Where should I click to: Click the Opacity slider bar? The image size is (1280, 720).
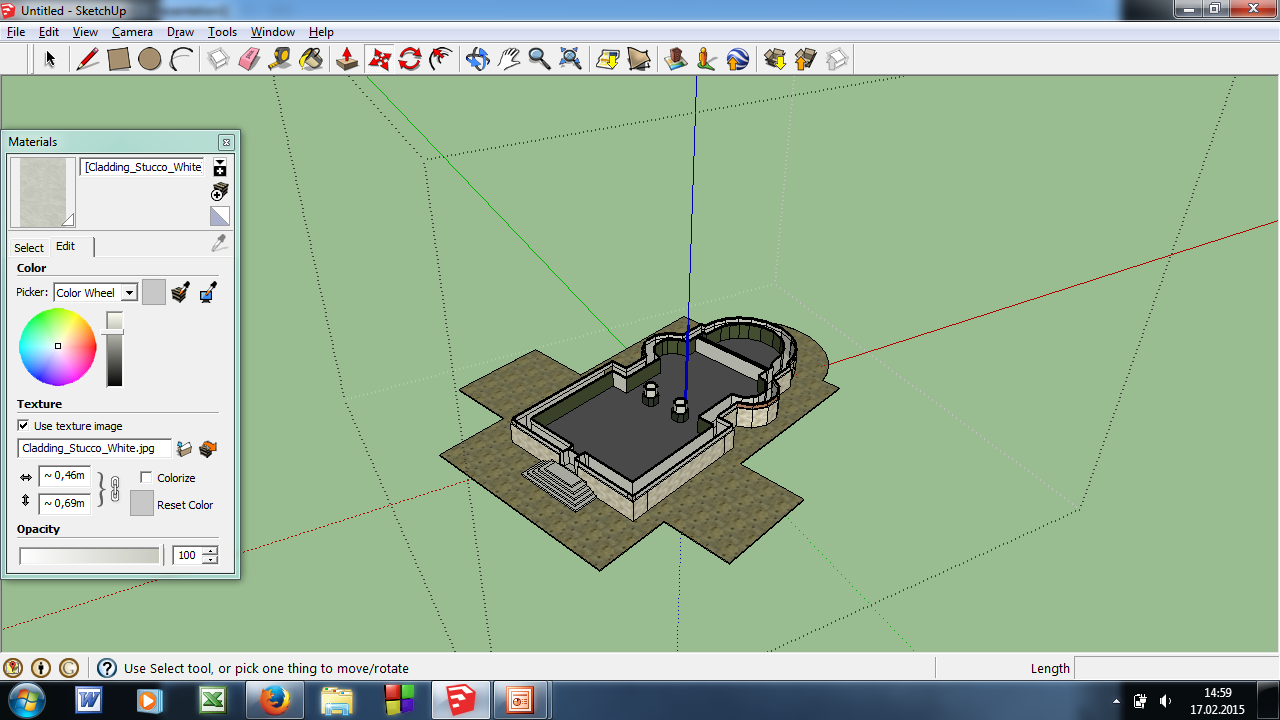(89, 555)
